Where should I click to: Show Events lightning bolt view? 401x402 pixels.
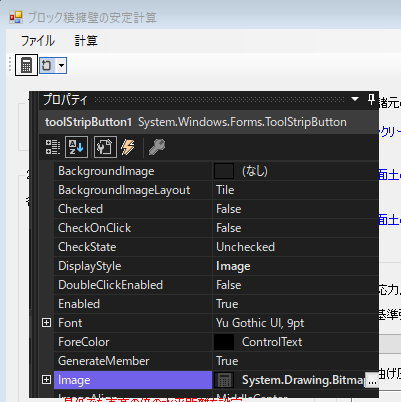128,147
